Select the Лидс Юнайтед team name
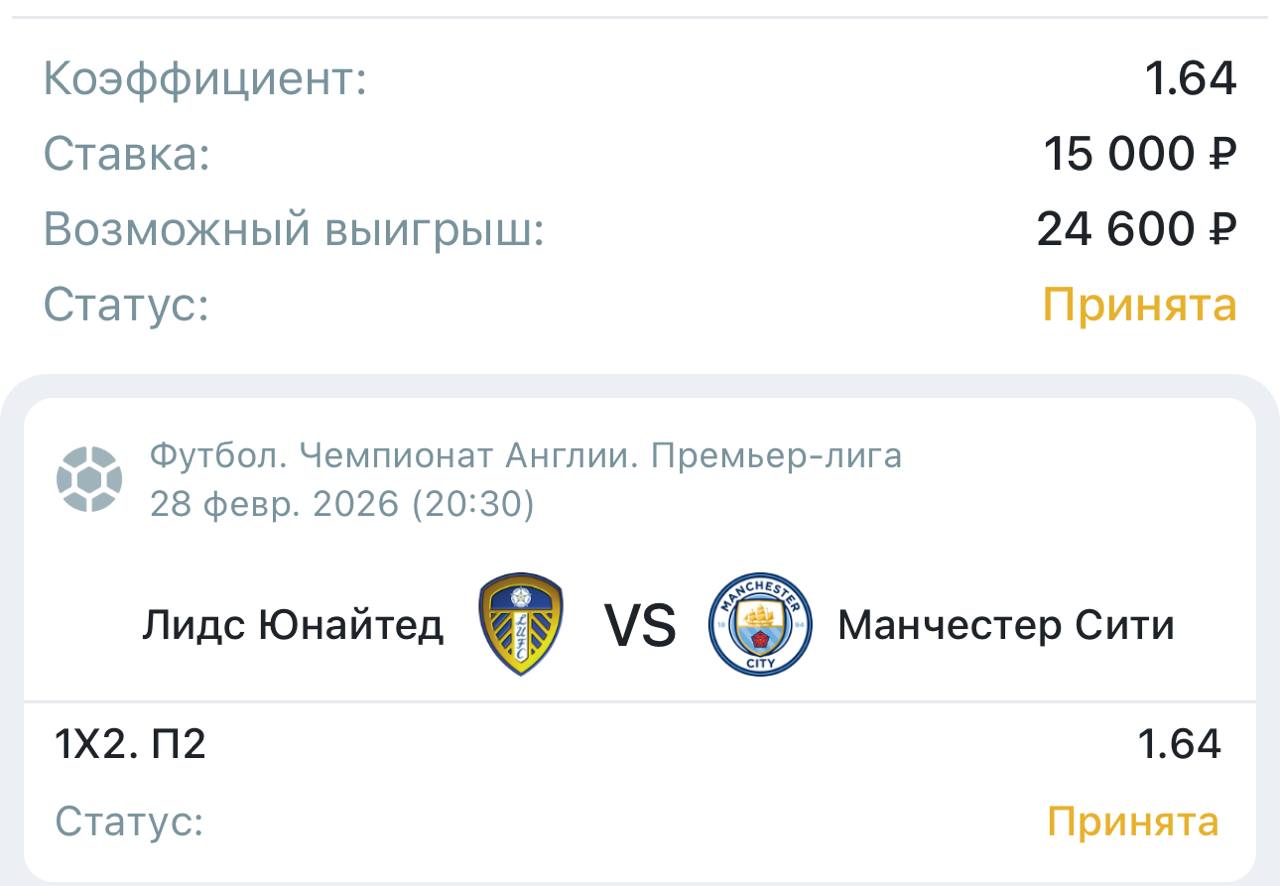Image resolution: width=1280 pixels, height=886 pixels. click(293, 625)
